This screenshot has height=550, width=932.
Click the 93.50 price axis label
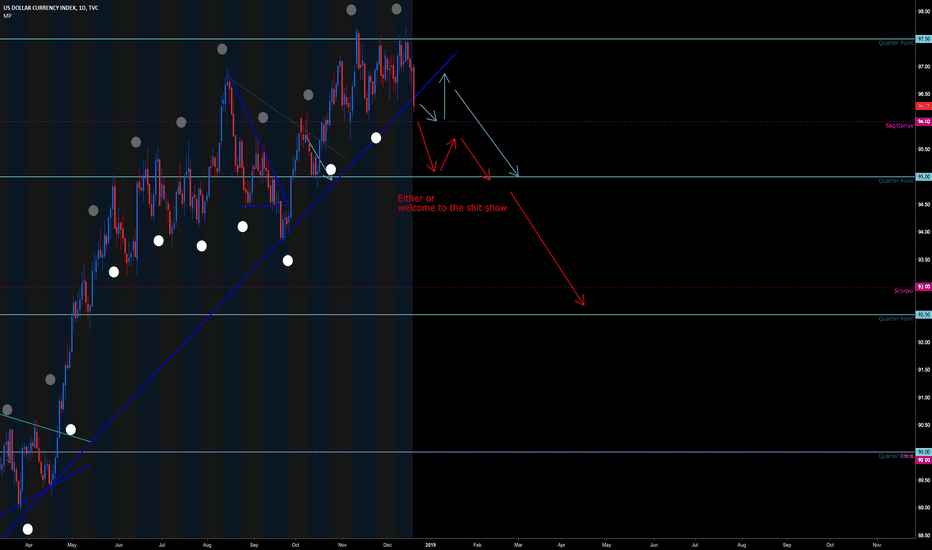[924, 260]
